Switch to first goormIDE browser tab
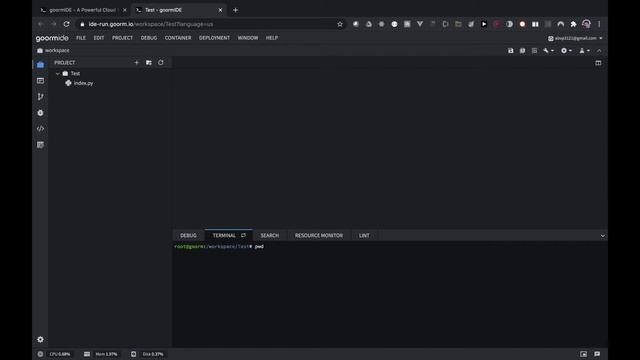This screenshot has width=640, height=360. 83,10
